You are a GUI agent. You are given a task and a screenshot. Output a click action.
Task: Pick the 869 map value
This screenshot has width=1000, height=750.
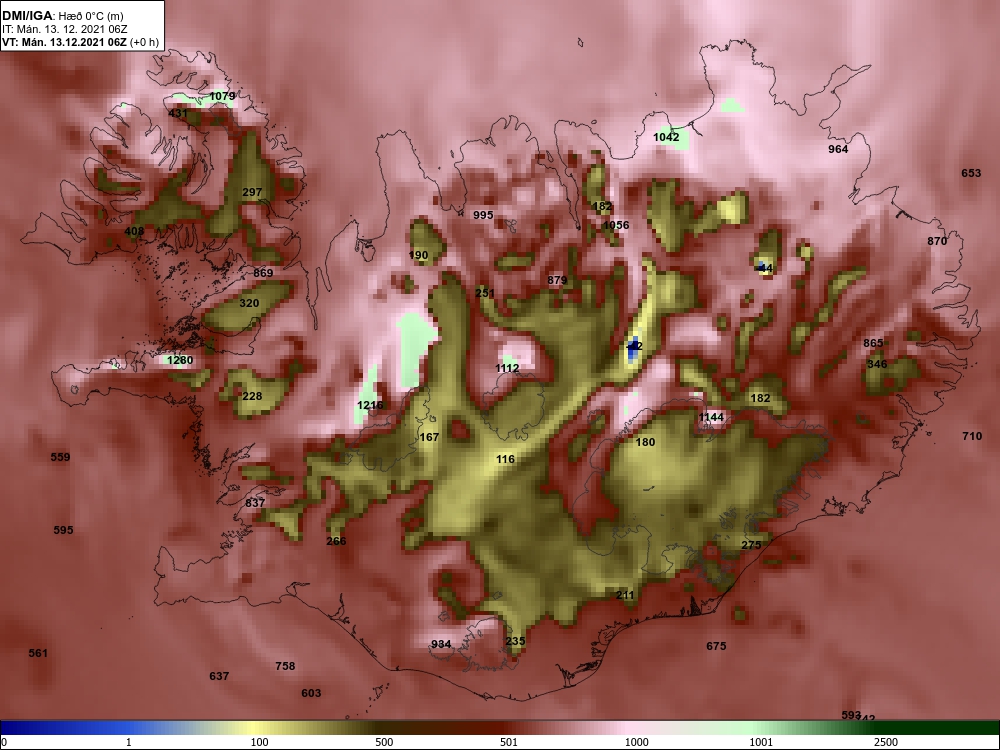point(263,273)
